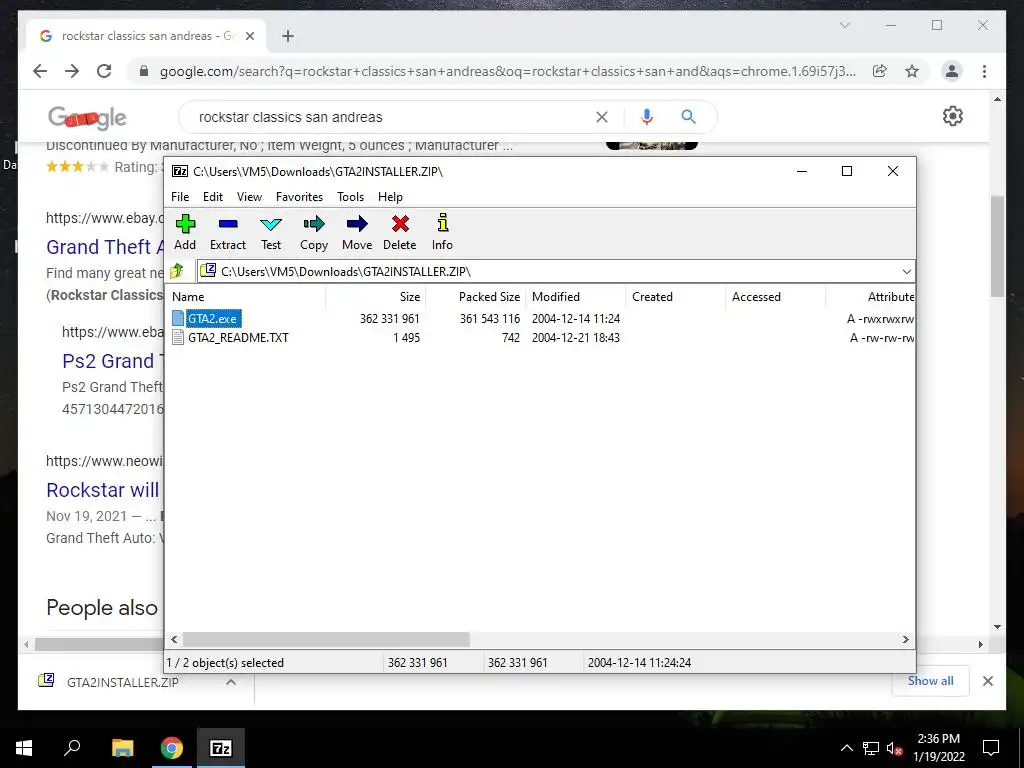Click the Google search magnifier button

coord(688,117)
